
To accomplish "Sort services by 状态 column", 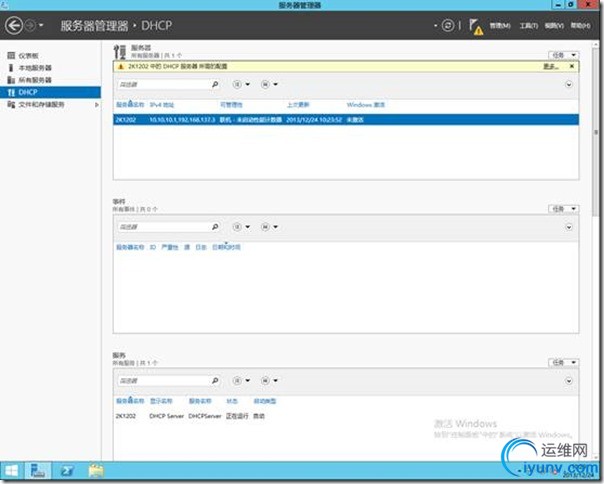I will (232, 401).
